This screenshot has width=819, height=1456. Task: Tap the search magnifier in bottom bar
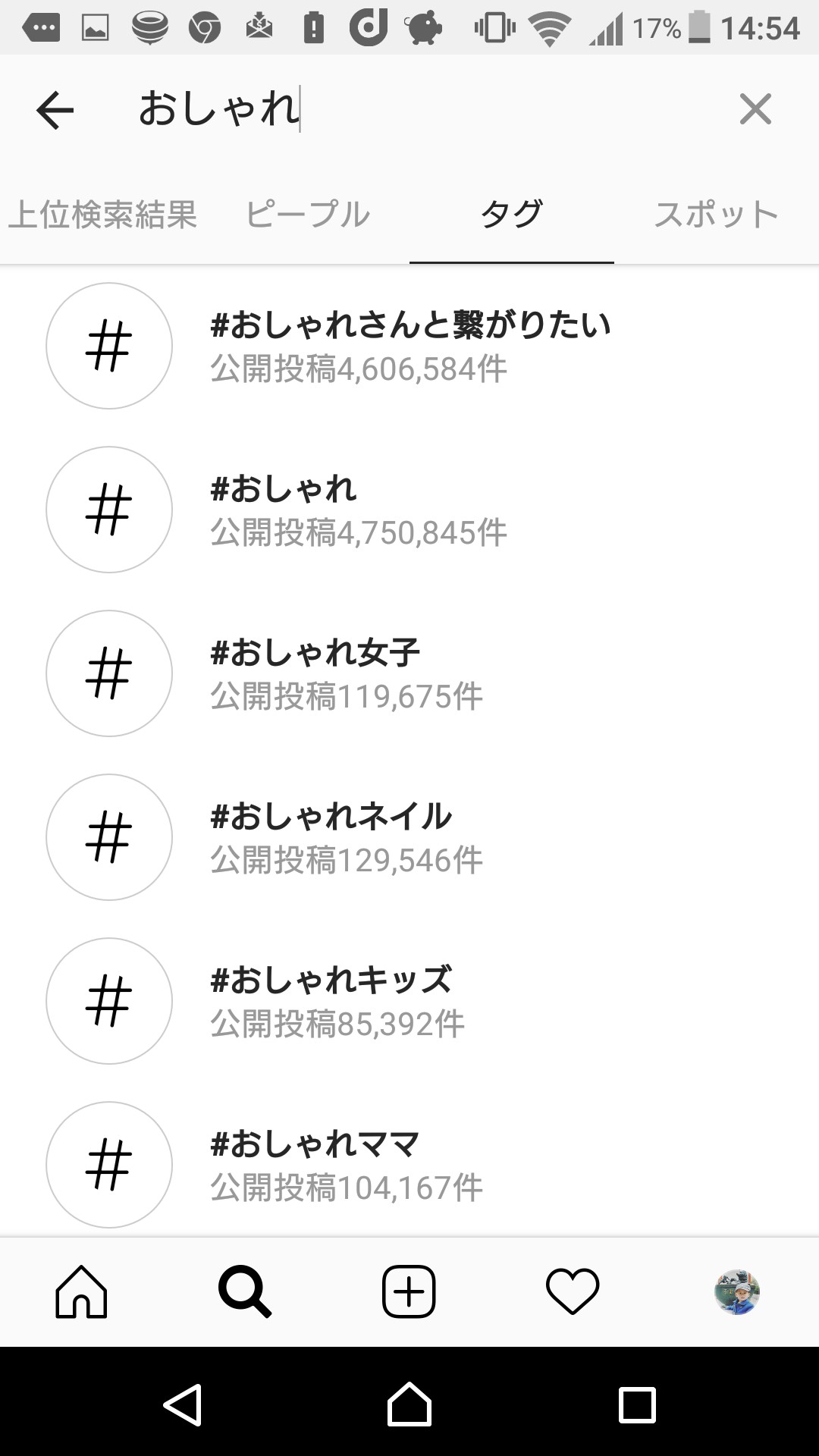click(244, 1291)
